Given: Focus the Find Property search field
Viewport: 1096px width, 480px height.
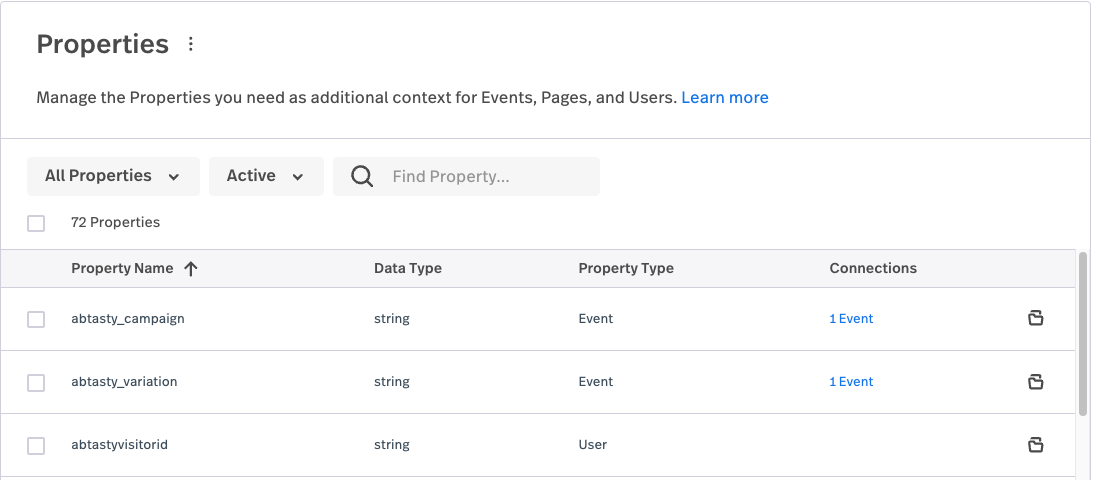Looking at the screenshot, I should pyautogui.click(x=466, y=176).
